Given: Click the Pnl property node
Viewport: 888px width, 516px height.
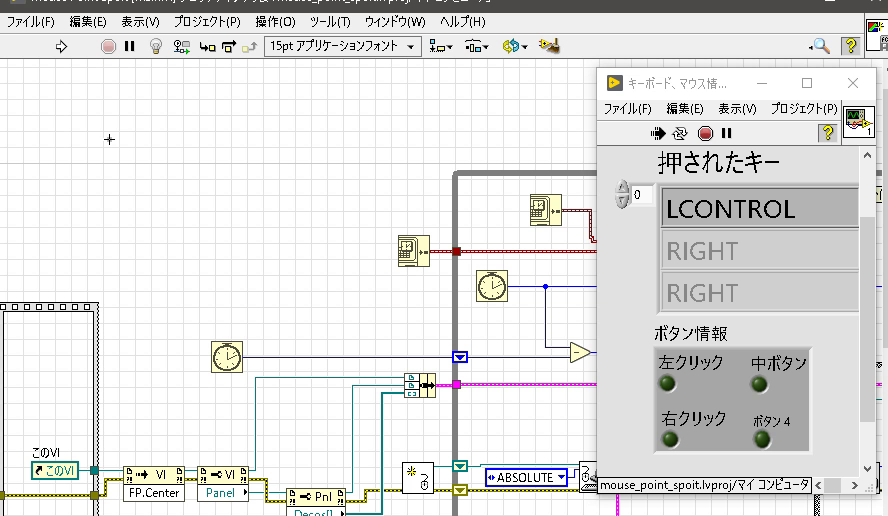Looking at the screenshot, I should tap(315, 497).
